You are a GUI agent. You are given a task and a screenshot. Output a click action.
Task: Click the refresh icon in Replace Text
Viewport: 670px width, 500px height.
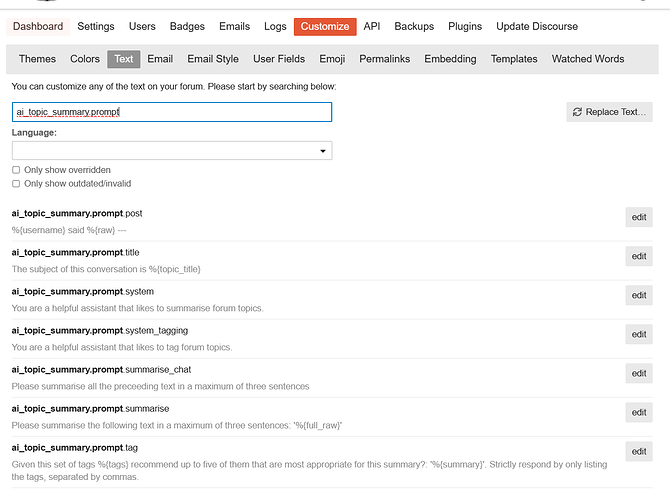point(577,112)
